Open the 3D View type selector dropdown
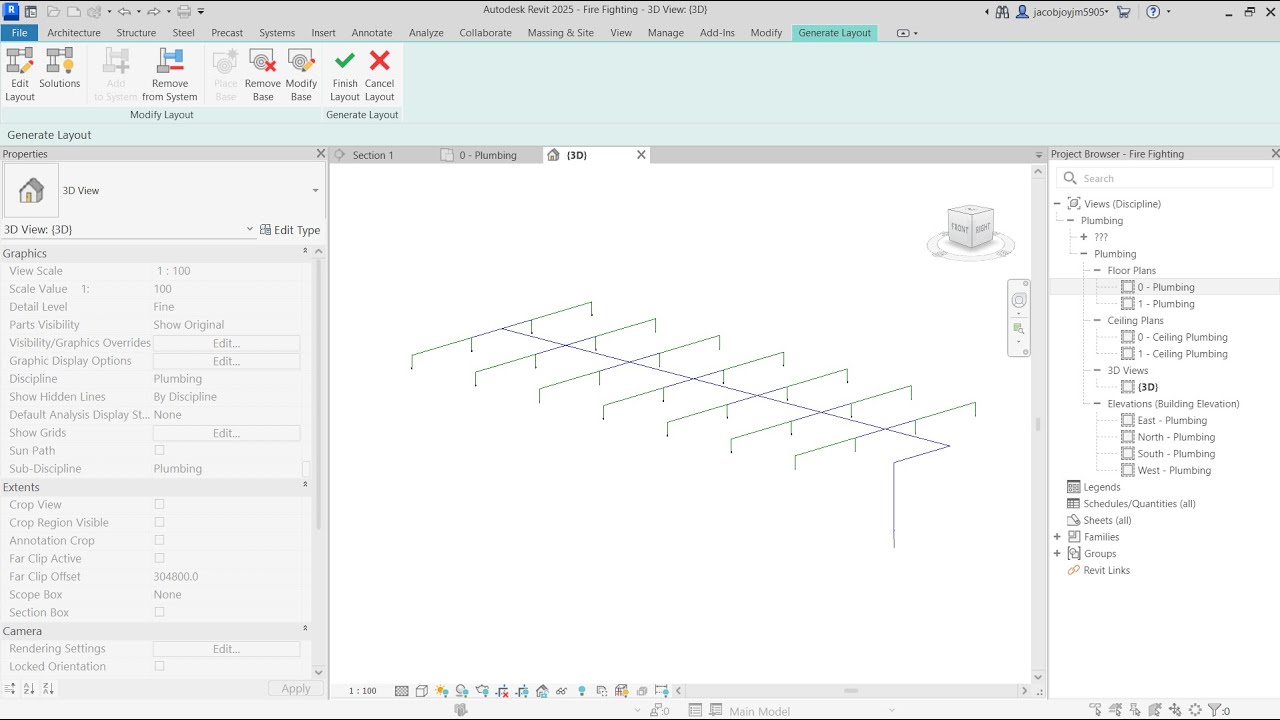The image size is (1280, 720). point(315,191)
